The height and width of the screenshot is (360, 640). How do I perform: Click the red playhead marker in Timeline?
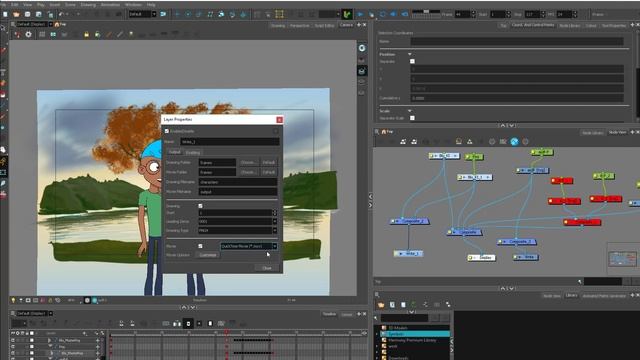(x=227, y=333)
